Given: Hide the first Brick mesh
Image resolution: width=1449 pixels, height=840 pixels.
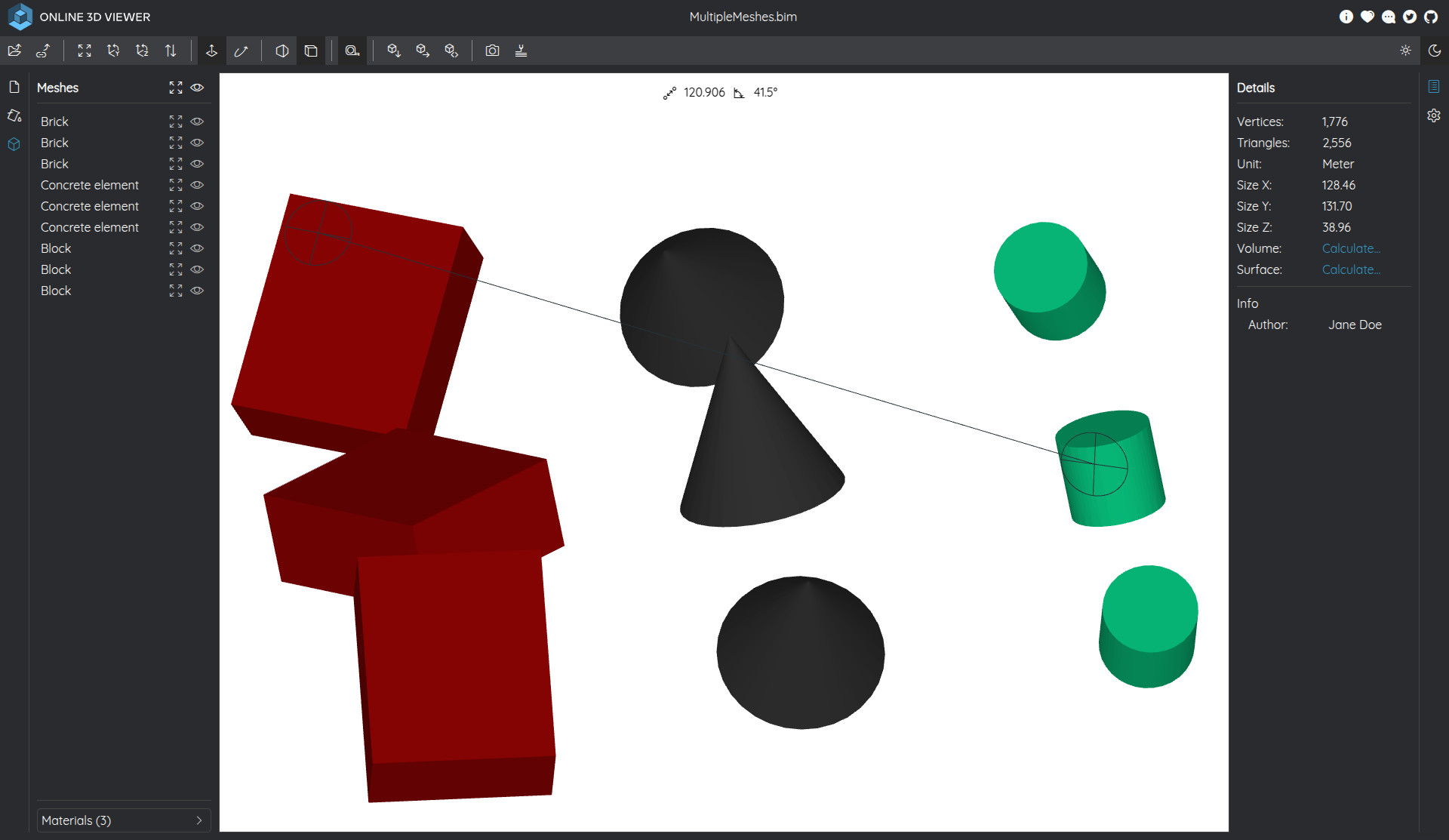Looking at the screenshot, I should tap(197, 122).
